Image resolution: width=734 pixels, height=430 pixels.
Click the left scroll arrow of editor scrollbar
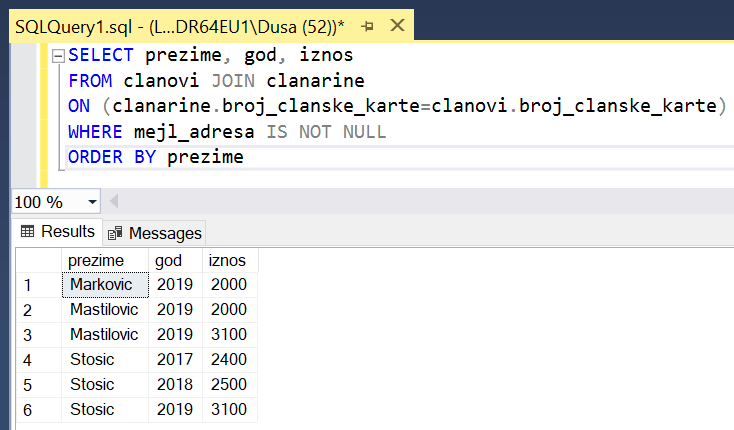pyautogui.click(x=113, y=202)
